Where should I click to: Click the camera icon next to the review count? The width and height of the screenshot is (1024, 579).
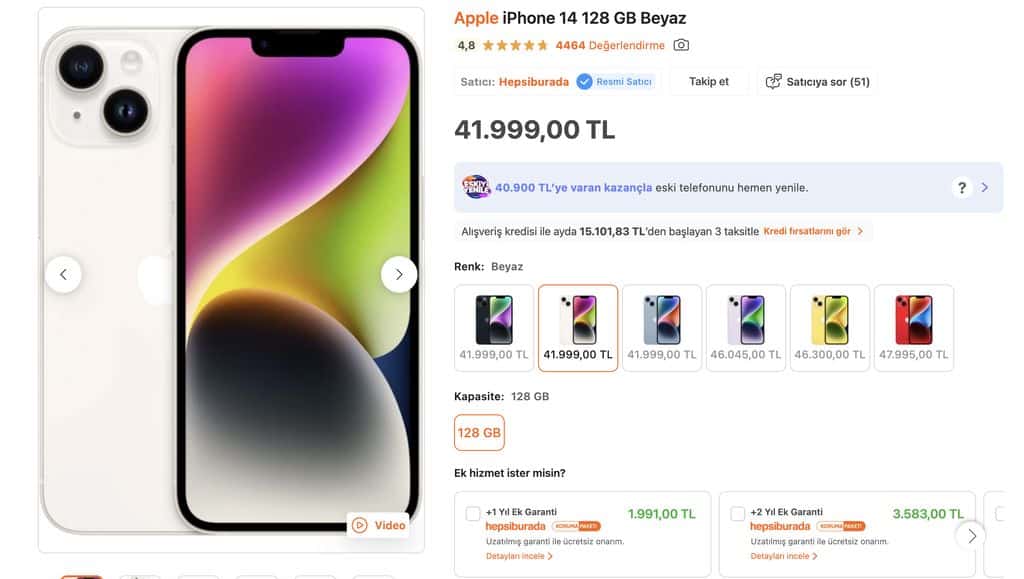pyautogui.click(x=681, y=45)
